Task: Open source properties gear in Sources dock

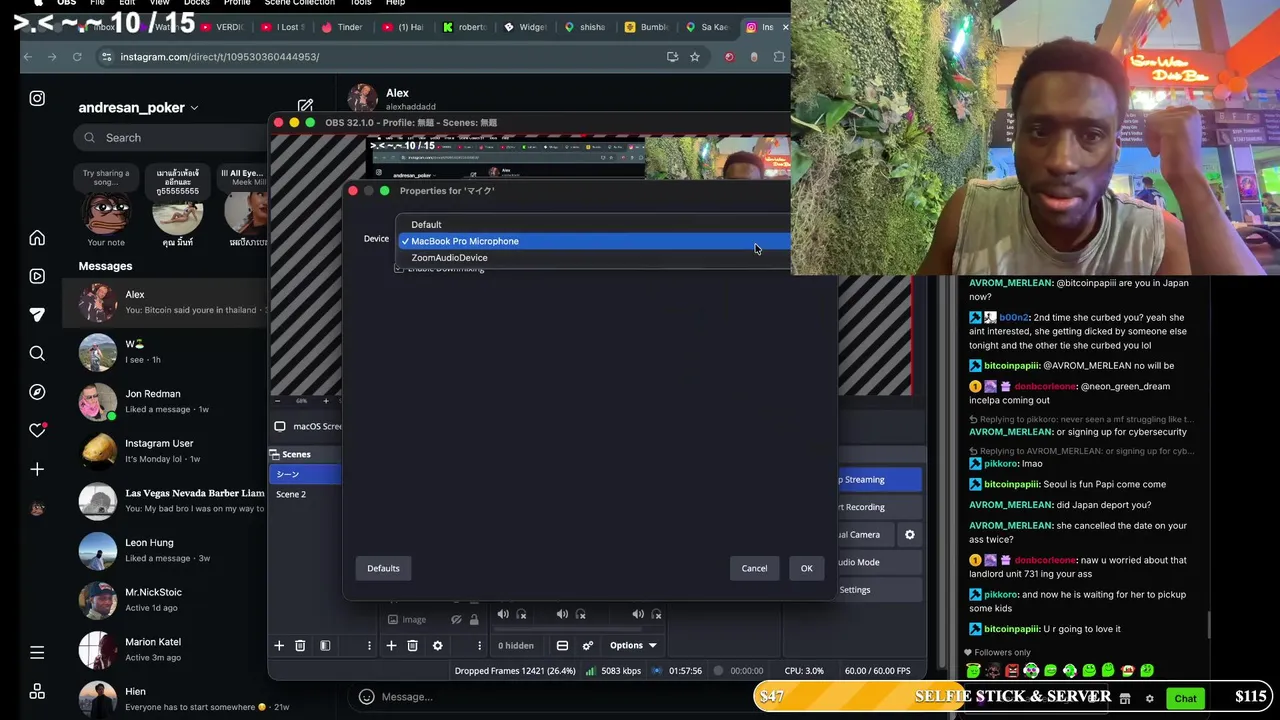Action: click(x=437, y=646)
